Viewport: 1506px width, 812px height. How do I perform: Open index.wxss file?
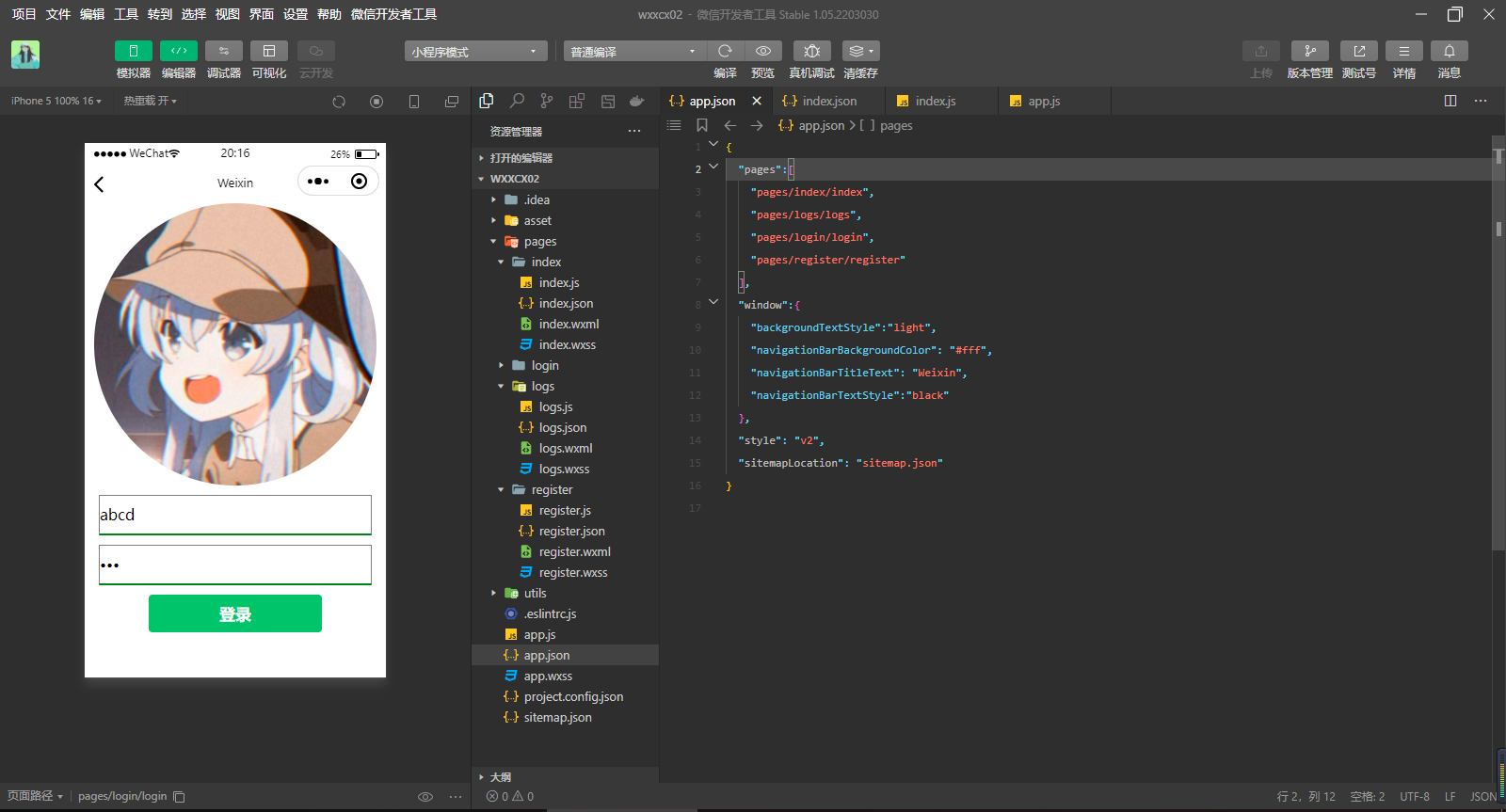click(565, 344)
